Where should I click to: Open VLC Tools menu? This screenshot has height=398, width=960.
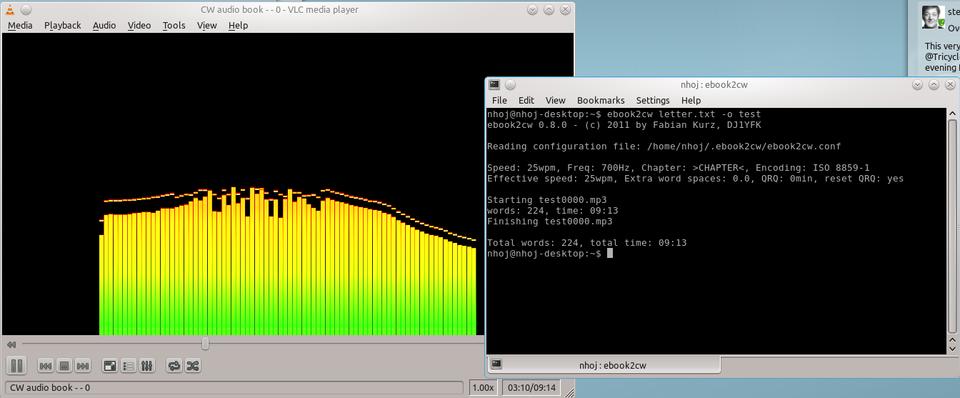point(174,25)
